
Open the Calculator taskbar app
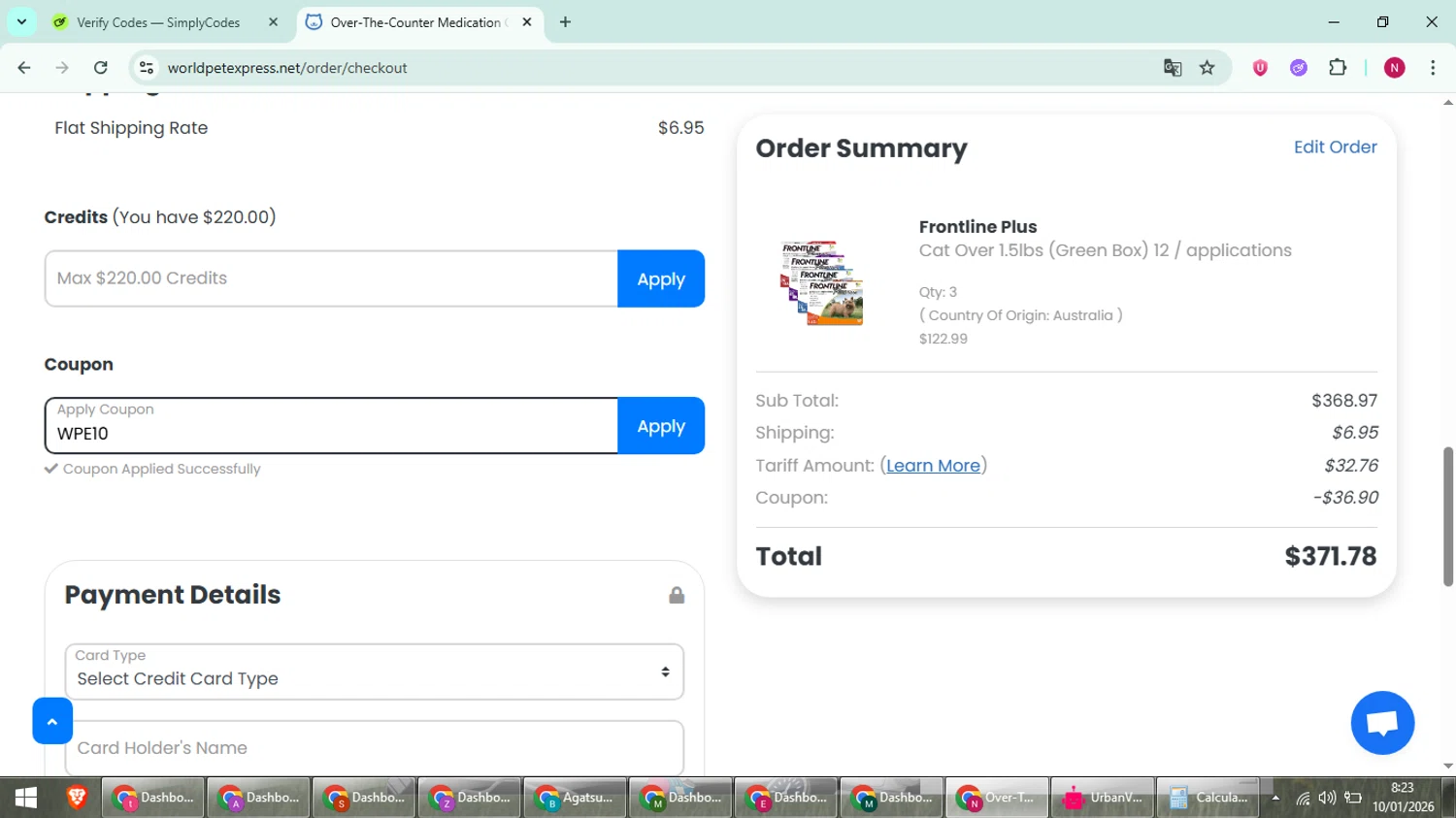(1208, 798)
